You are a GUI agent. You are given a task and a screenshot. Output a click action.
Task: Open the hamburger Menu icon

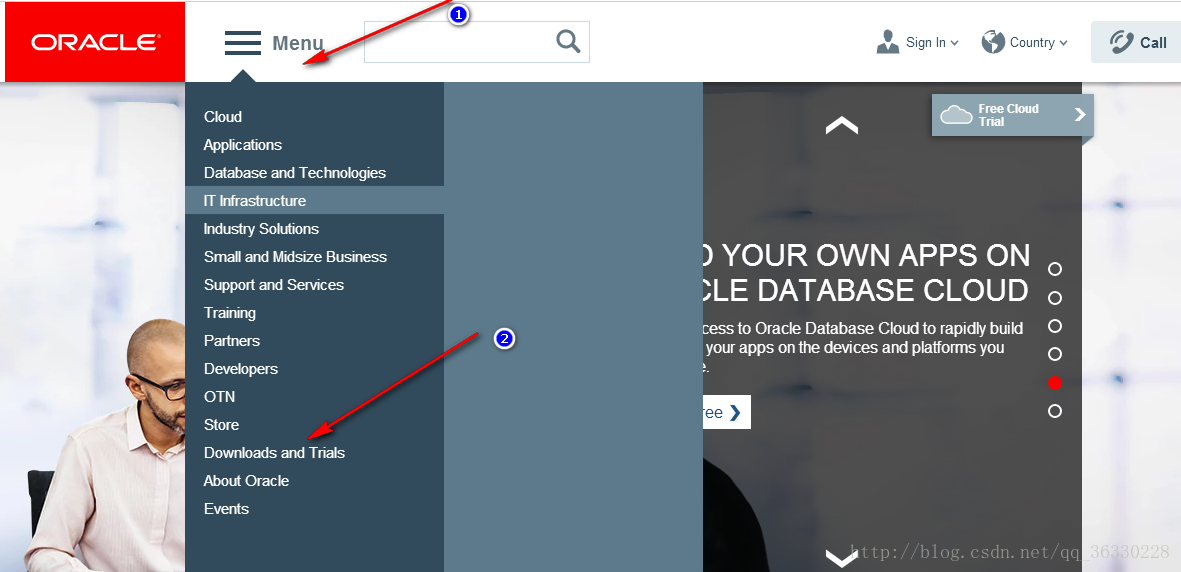pyautogui.click(x=243, y=43)
